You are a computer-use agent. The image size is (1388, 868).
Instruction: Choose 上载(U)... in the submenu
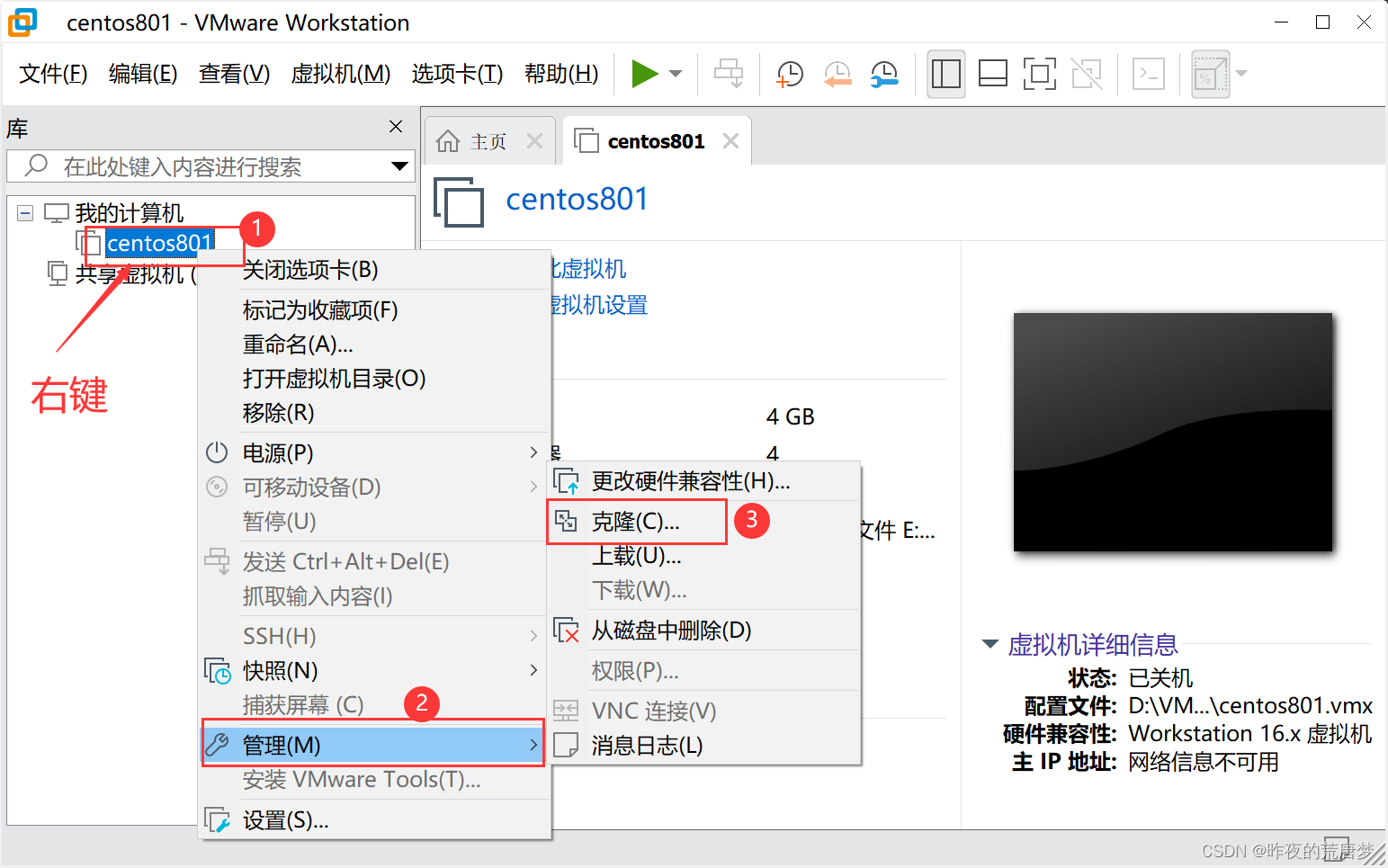point(704,556)
